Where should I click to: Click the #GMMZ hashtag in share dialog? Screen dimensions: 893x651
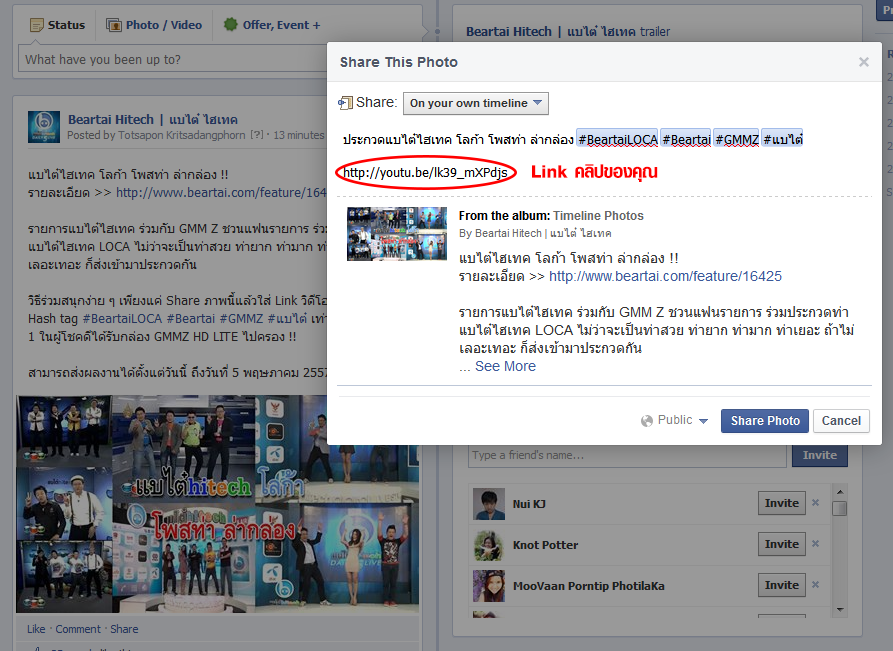coord(736,140)
